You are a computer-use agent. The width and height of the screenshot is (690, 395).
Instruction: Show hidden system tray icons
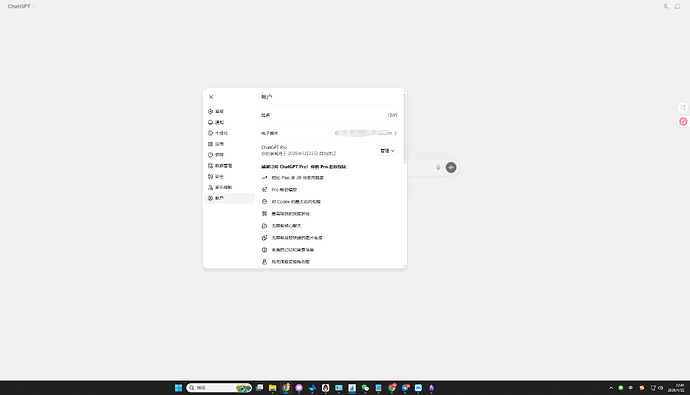pyautogui.click(x=611, y=388)
